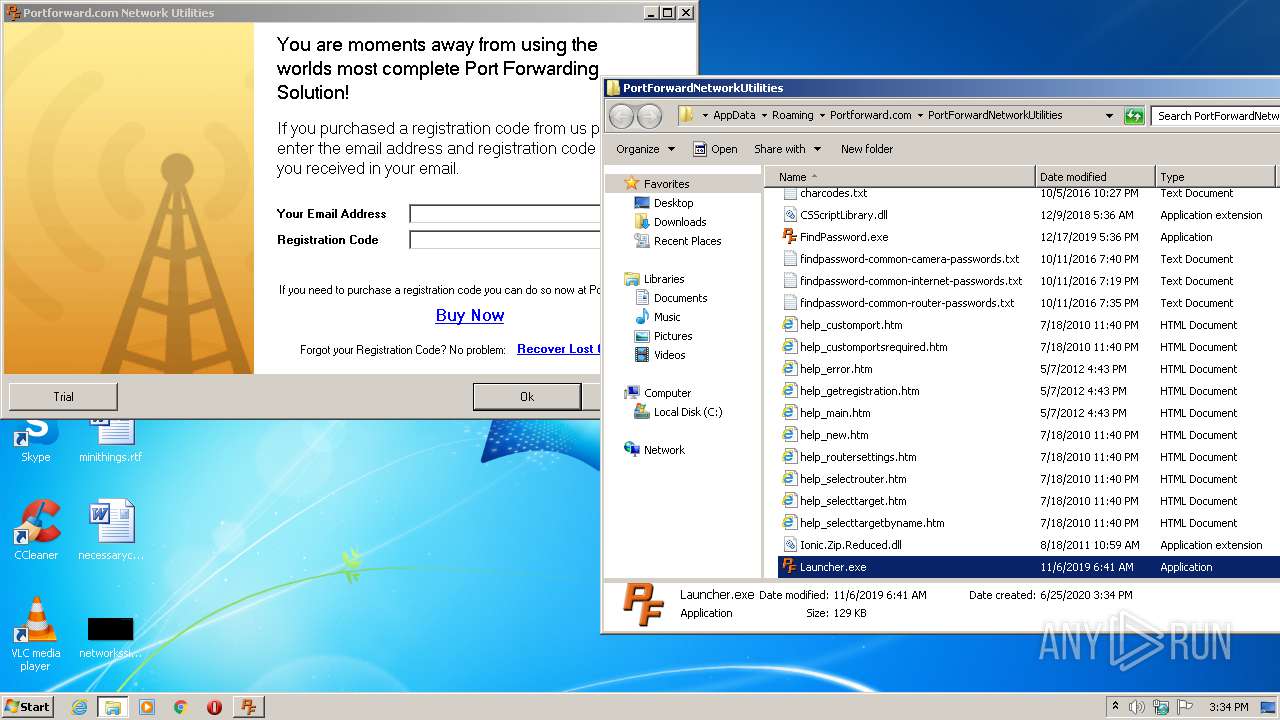Click the Explorer Forward arrow button
Viewport: 1280px width, 720px height.
tap(649, 116)
